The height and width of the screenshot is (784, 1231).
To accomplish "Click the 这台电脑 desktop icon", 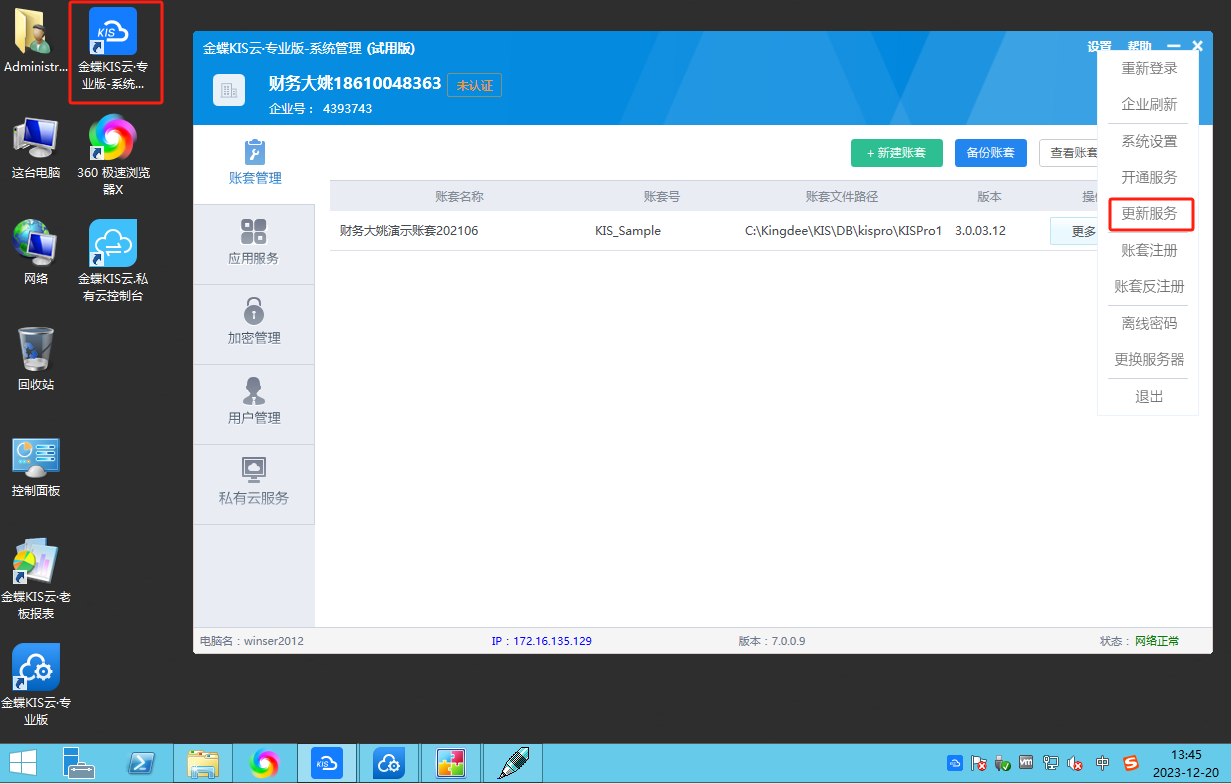I will click(x=35, y=148).
